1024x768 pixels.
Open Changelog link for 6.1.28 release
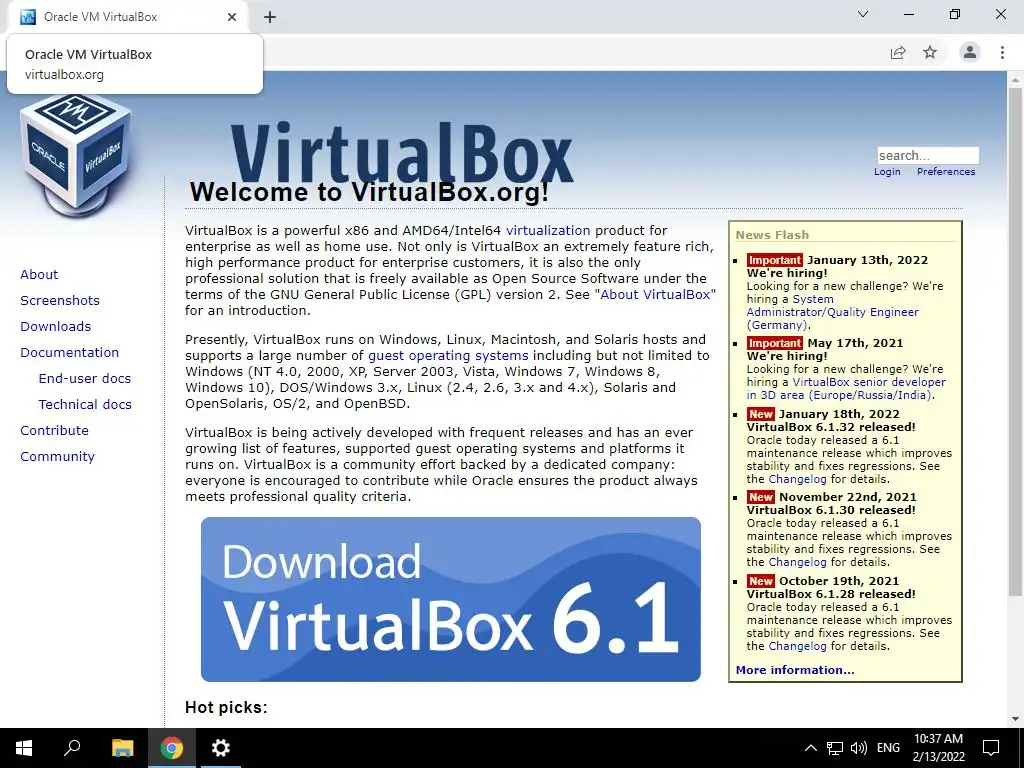pyautogui.click(x=797, y=647)
